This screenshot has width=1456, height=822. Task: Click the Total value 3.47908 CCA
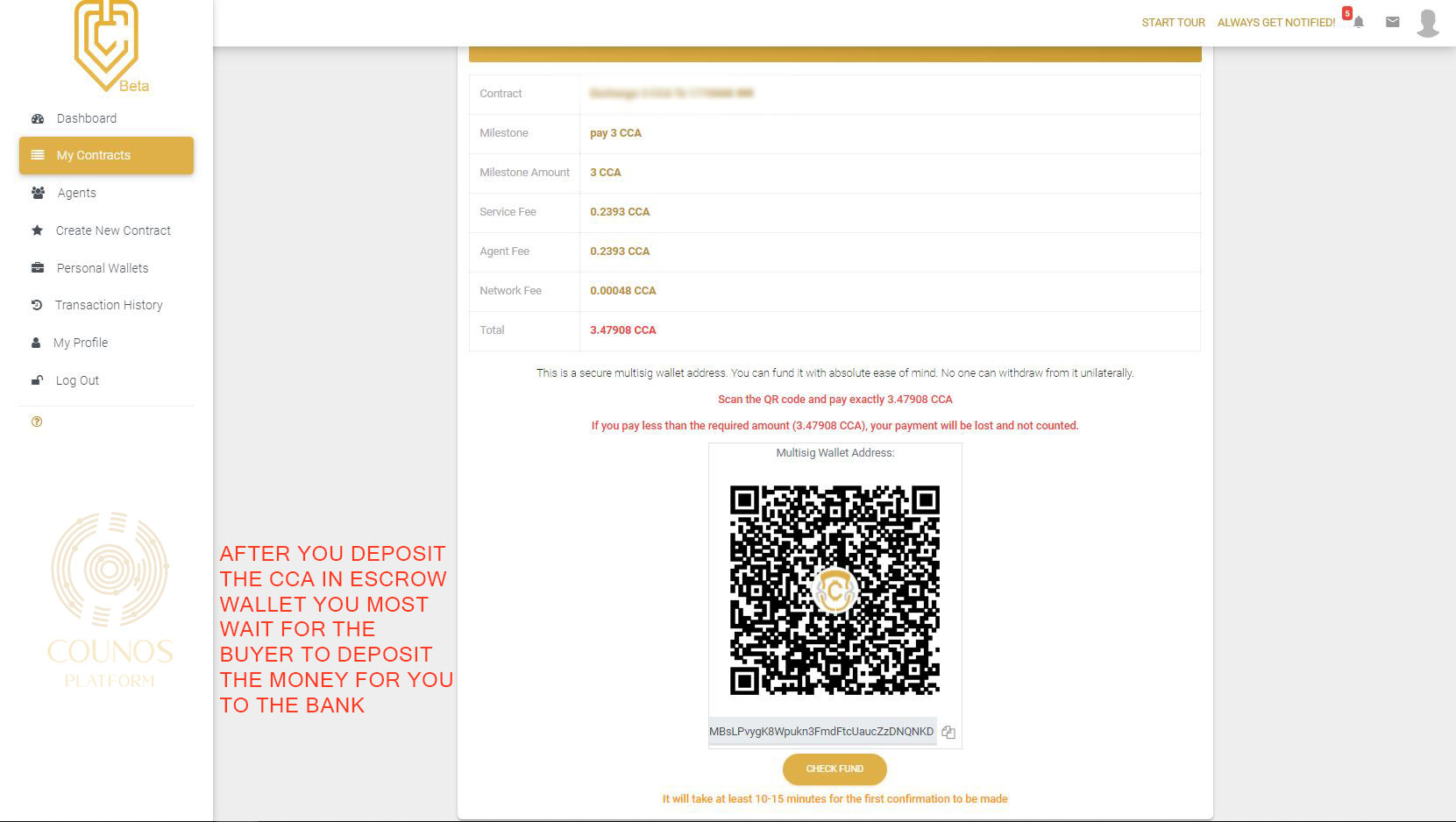click(623, 330)
